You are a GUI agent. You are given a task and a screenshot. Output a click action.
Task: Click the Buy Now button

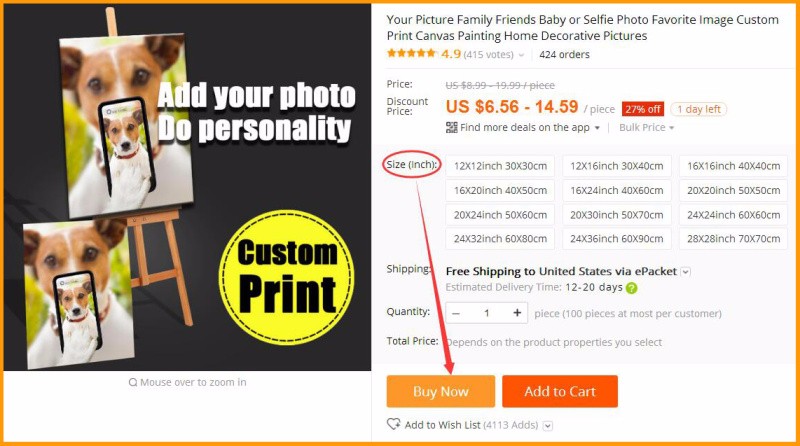(441, 391)
